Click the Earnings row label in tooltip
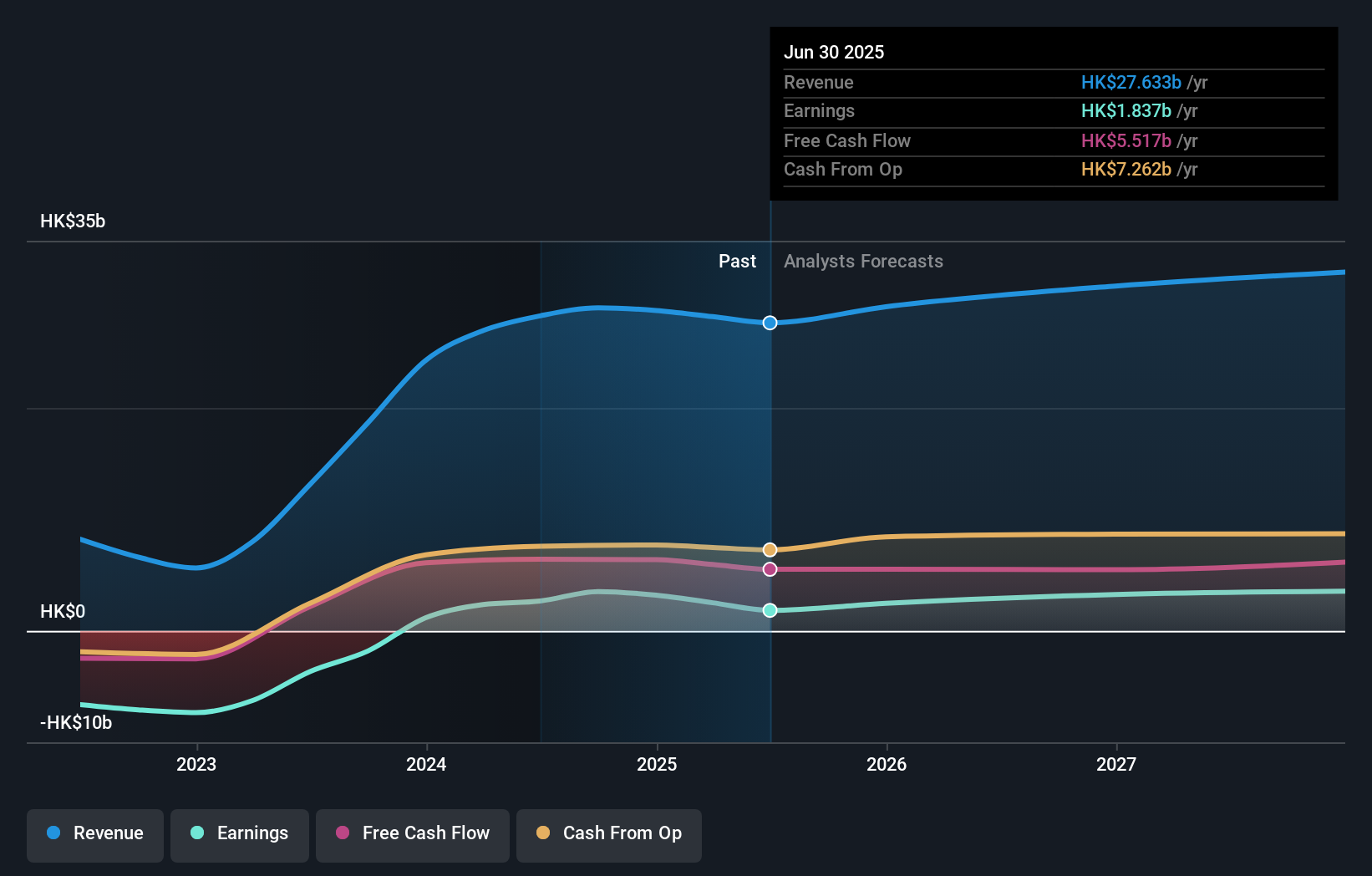This screenshot has width=1372, height=876. click(820, 111)
